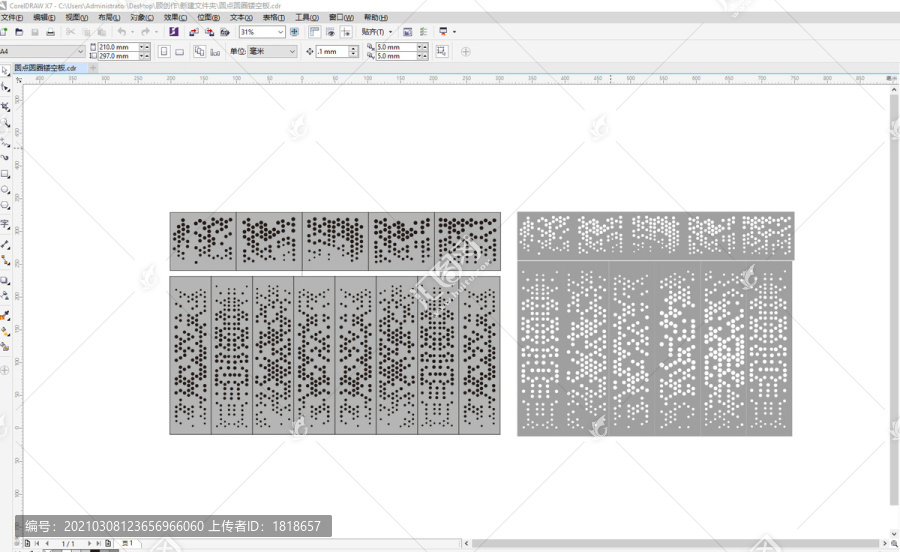
Task: Click the Cut scissors icon
Action: click(x=70, y=32)
